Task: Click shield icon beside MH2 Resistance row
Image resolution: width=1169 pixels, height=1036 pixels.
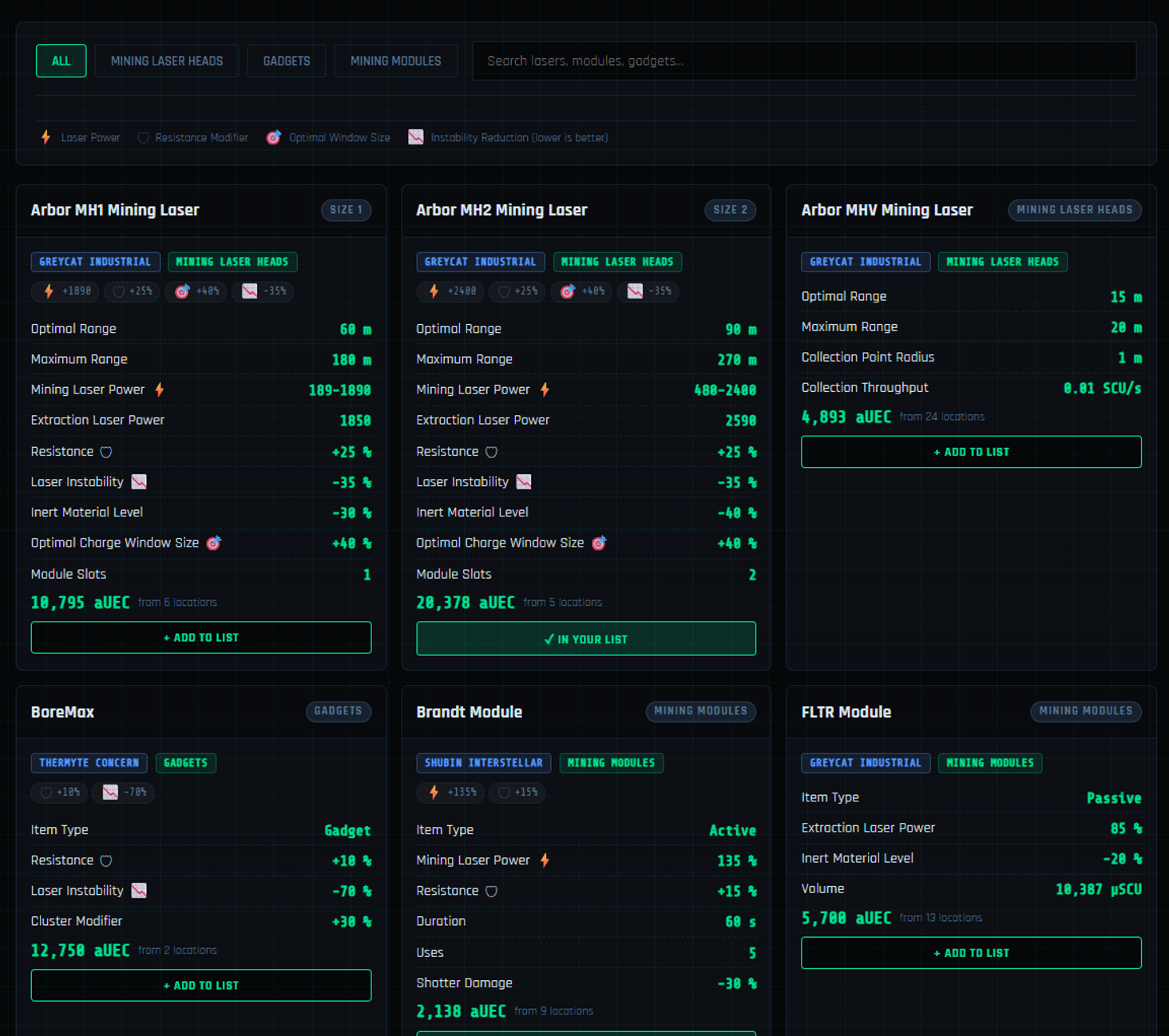Action: 492,452
